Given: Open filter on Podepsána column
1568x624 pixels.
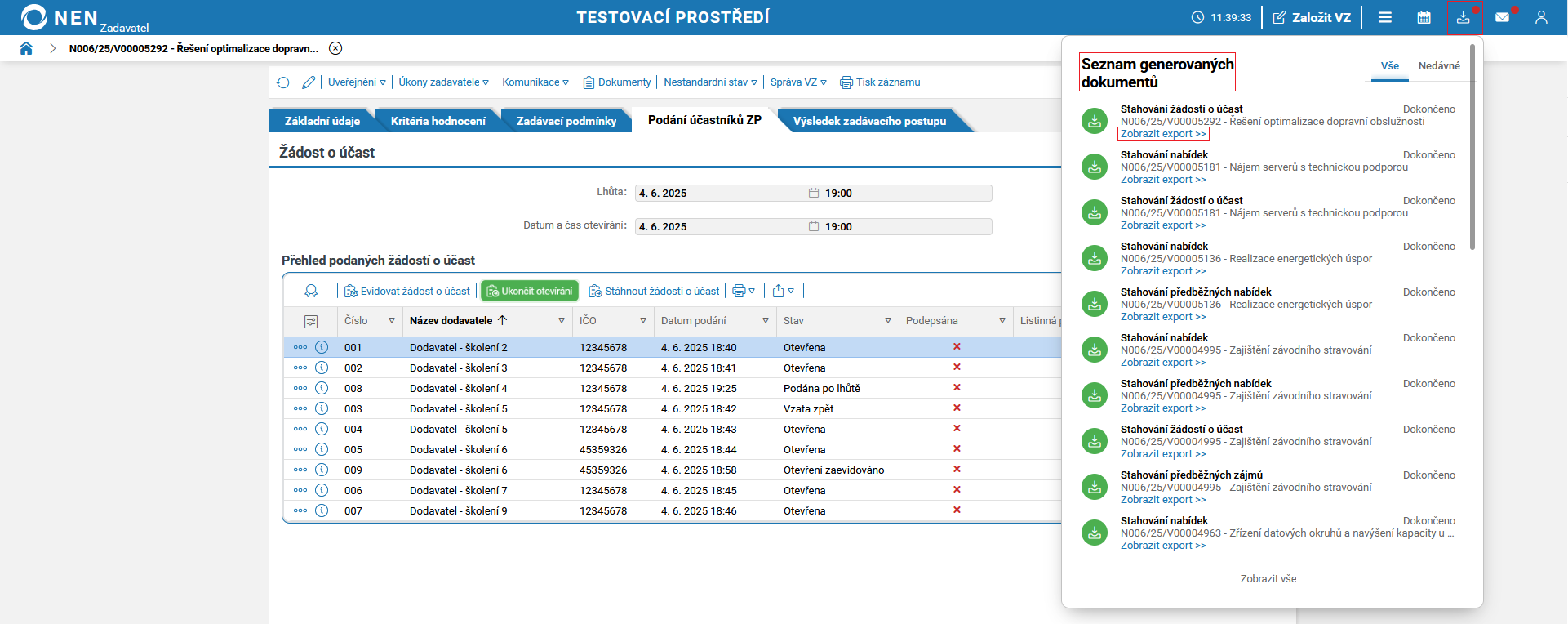Looking at the screenshot, I should point(1002,321).
